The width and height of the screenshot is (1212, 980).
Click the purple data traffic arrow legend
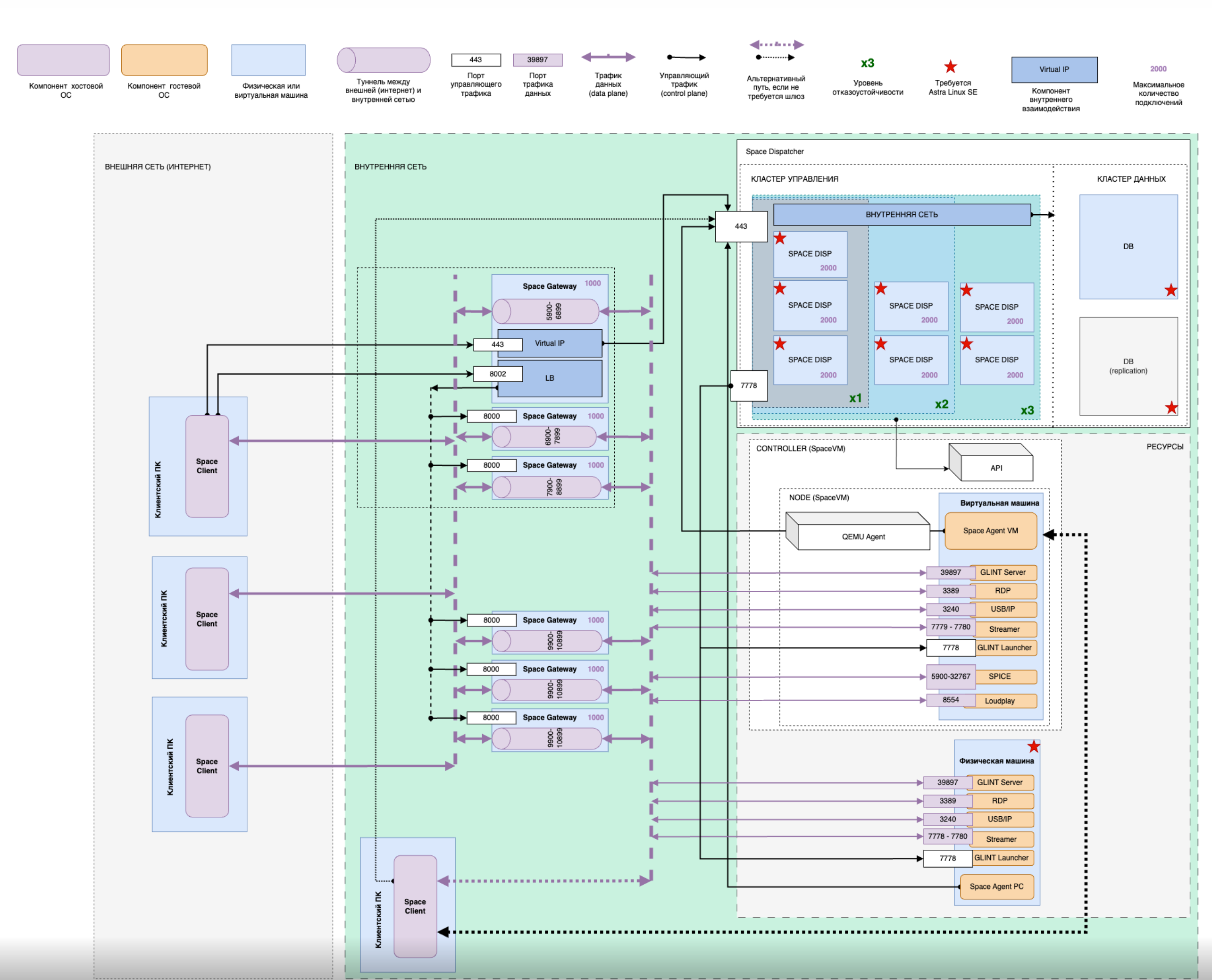(x=608, y=57)
